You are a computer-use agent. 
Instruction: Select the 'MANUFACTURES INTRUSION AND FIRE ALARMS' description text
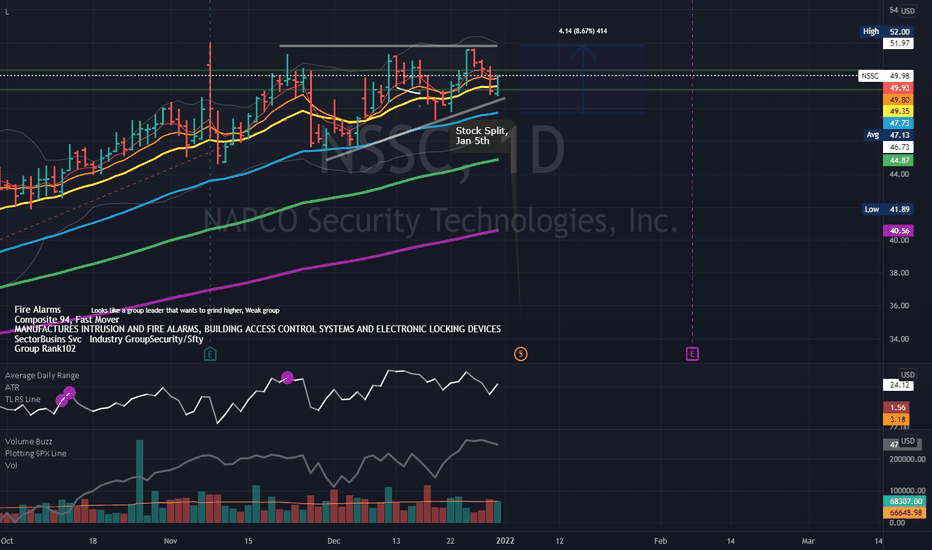[x=257, y=329]
